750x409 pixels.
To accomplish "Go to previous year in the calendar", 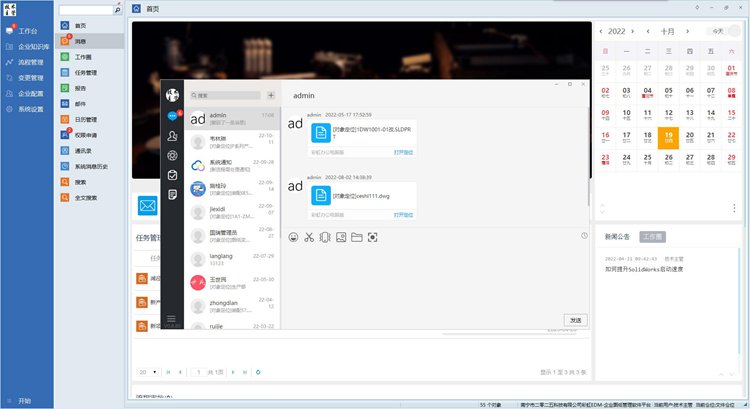I will [x=601, y=31].
